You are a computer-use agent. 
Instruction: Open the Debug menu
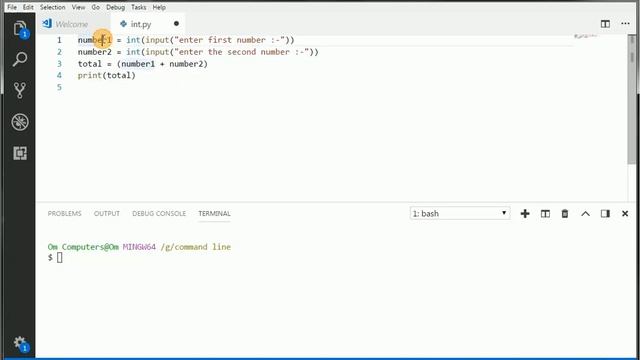pyautogui.click(x=116, y=7)
